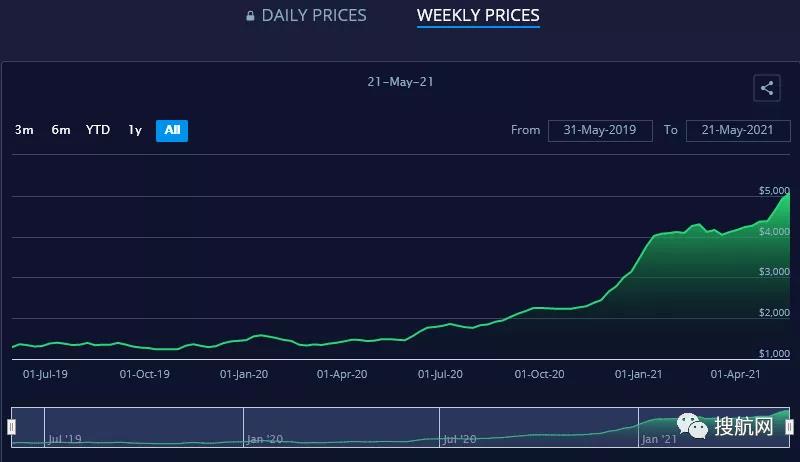Image resolution: width=800 pixels, height=462 pixels.
Task: Grab the right navigator range handle
Action: point(789,427)
